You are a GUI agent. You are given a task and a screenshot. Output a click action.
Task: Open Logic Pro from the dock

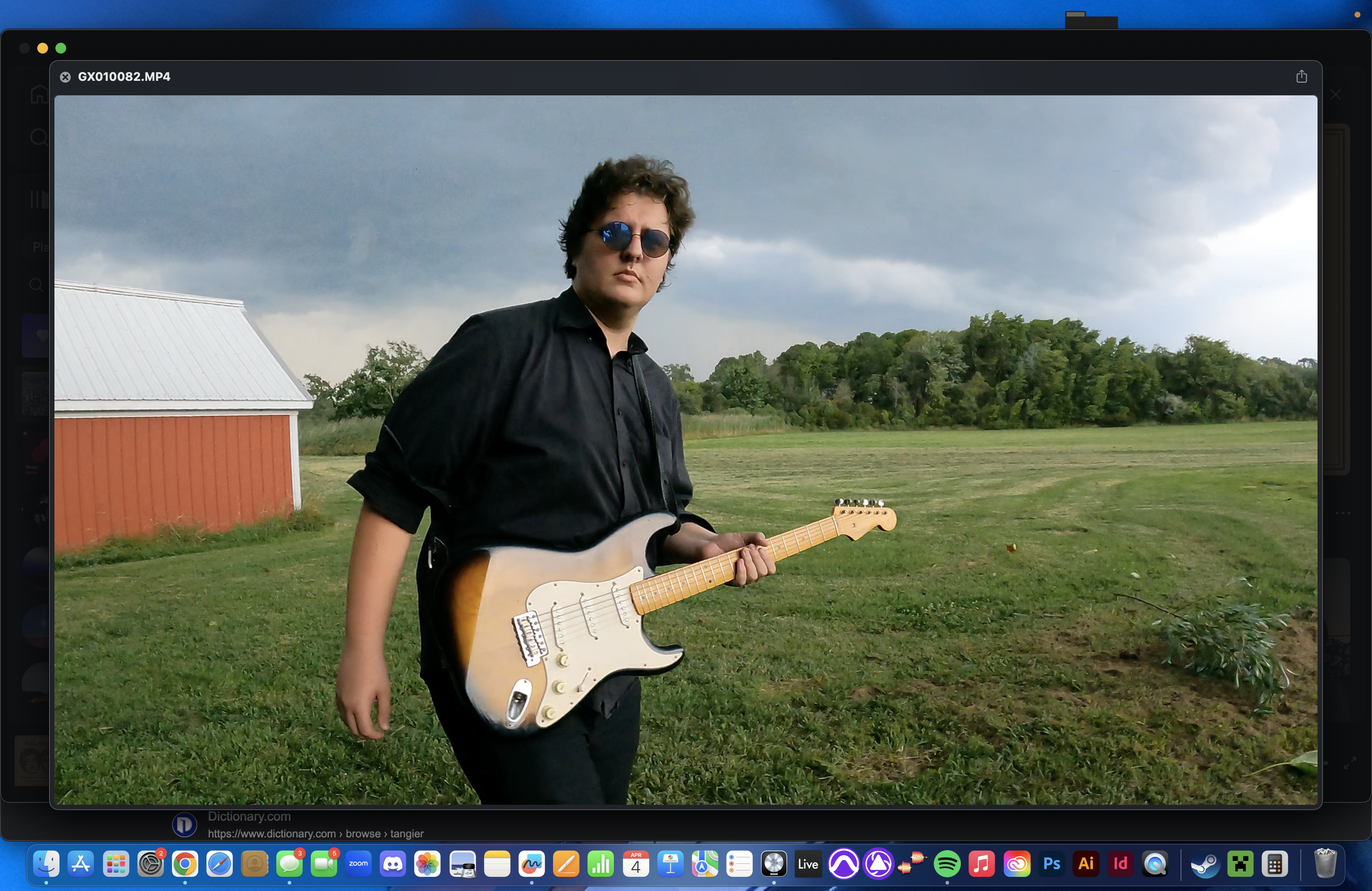773,864
